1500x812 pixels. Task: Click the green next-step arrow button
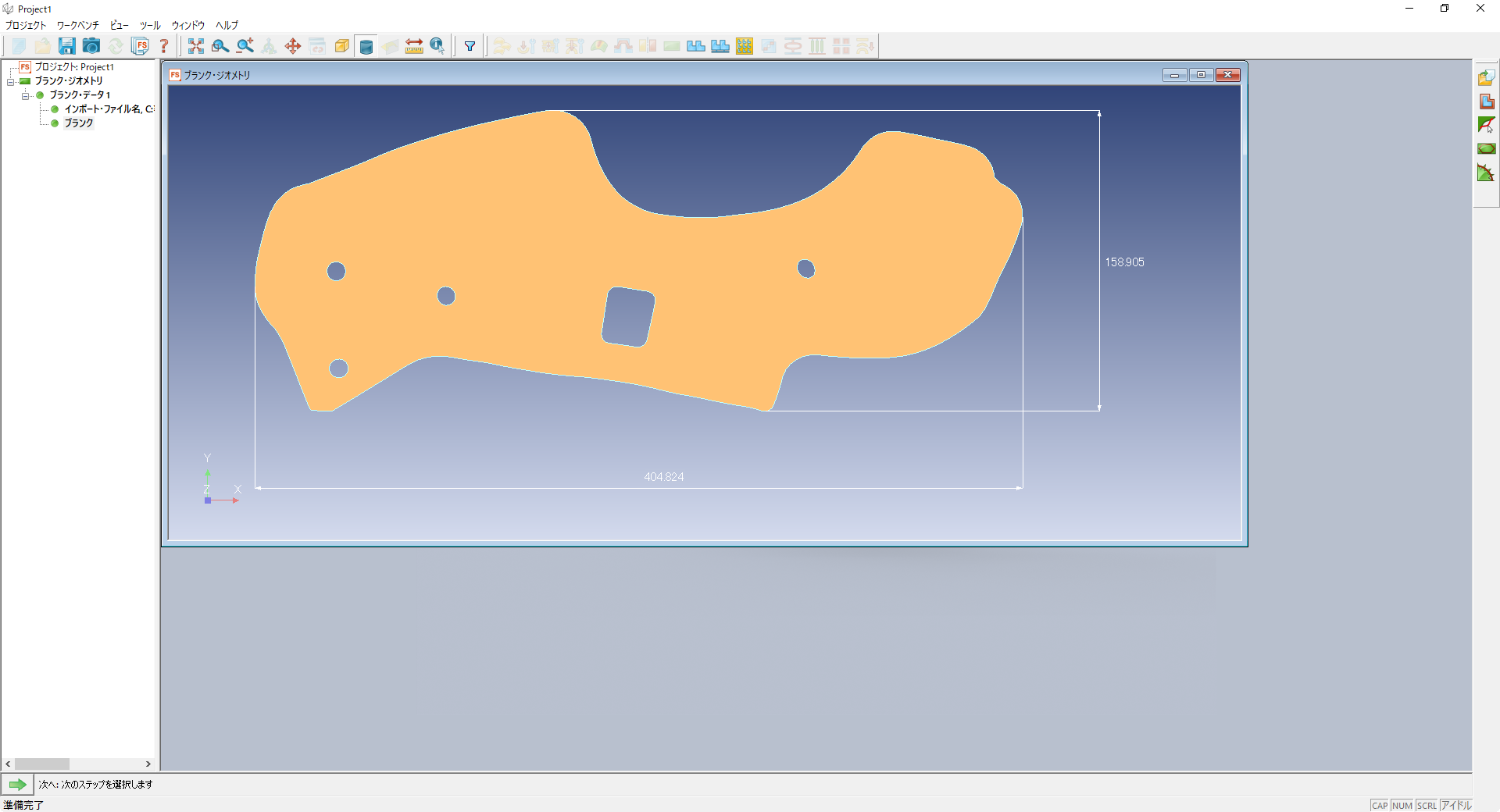click(17, 784)
